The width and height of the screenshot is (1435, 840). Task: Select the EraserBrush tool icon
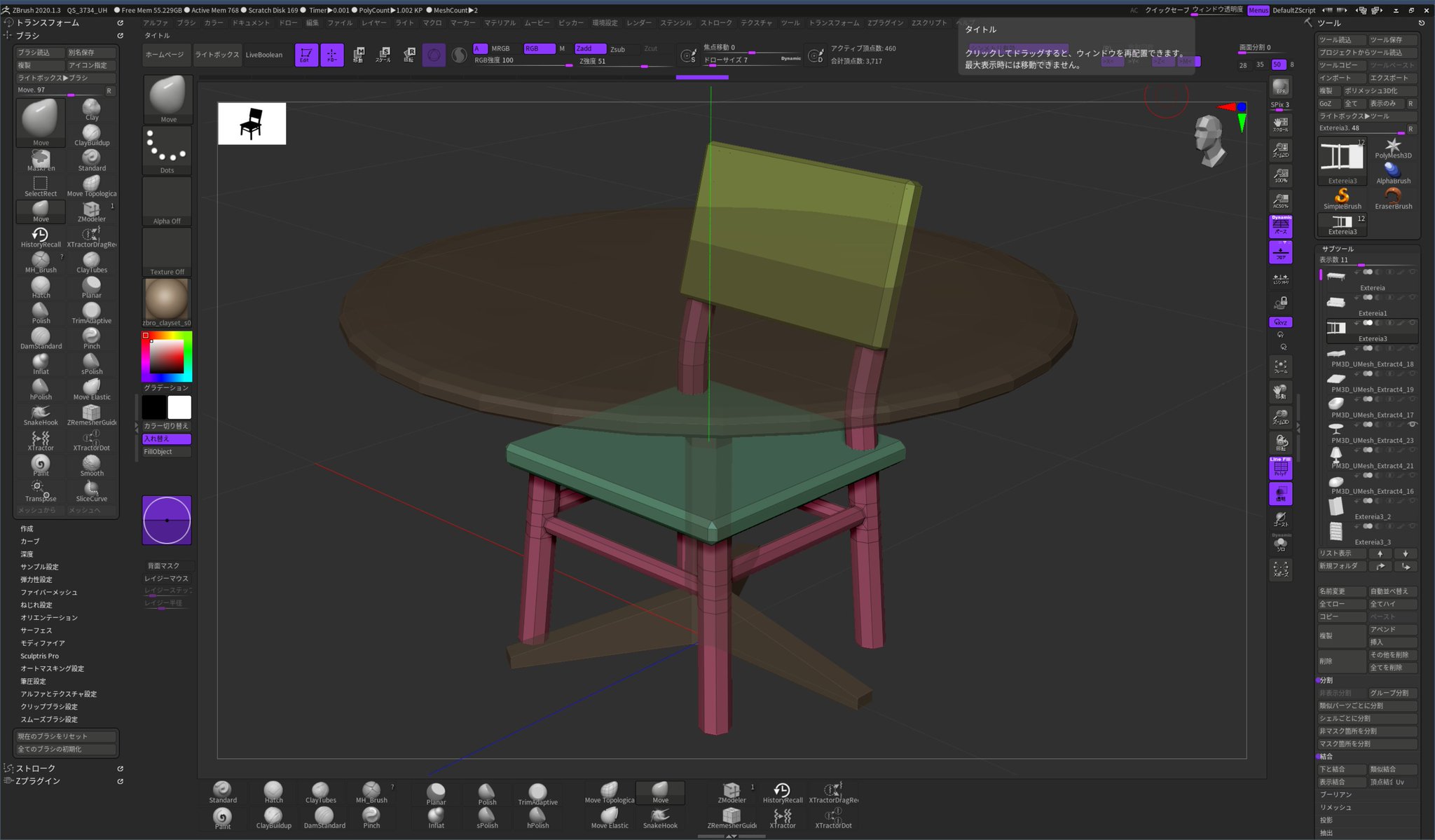tap(1393, 198)
